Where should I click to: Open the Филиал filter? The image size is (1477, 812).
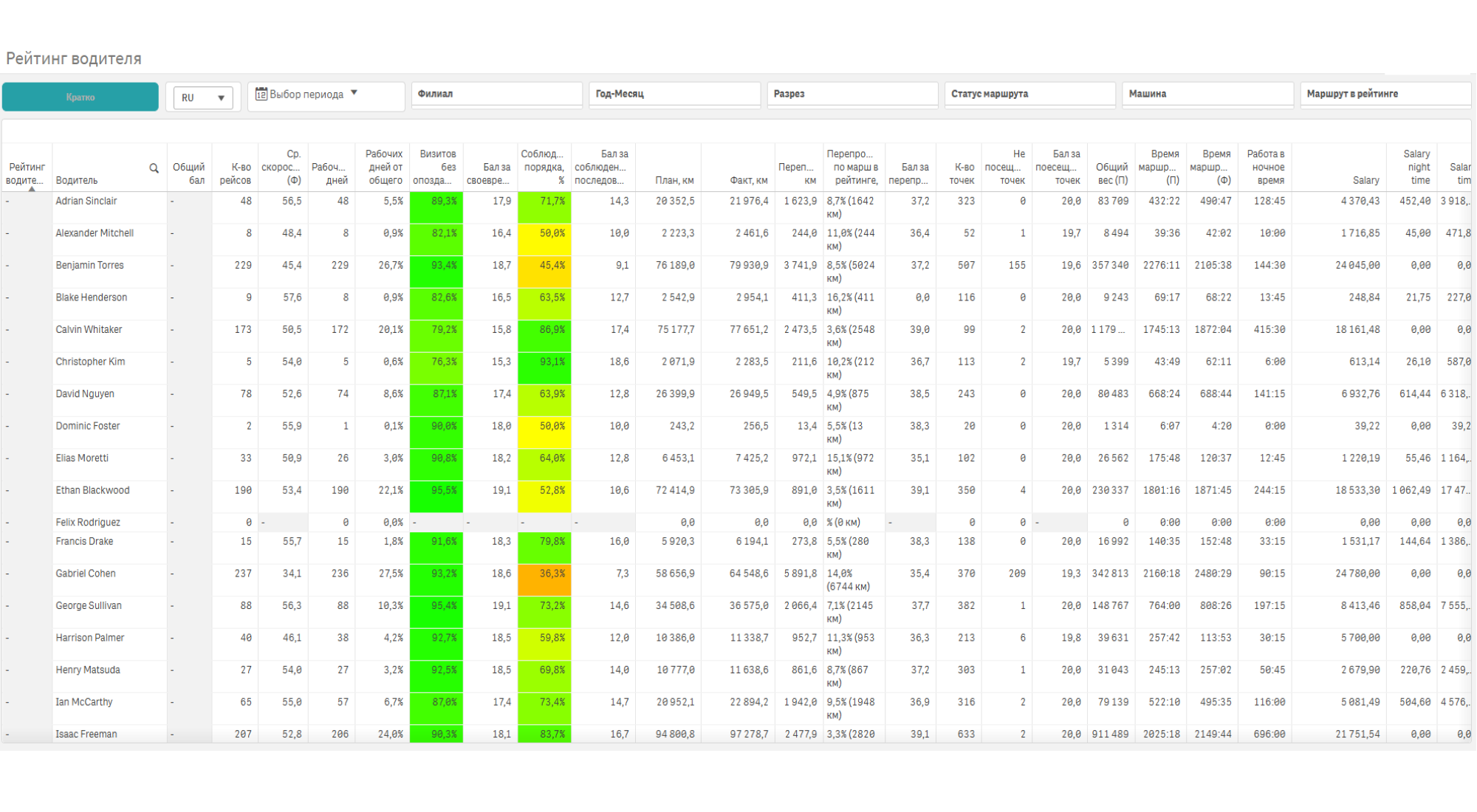point(497,94)
